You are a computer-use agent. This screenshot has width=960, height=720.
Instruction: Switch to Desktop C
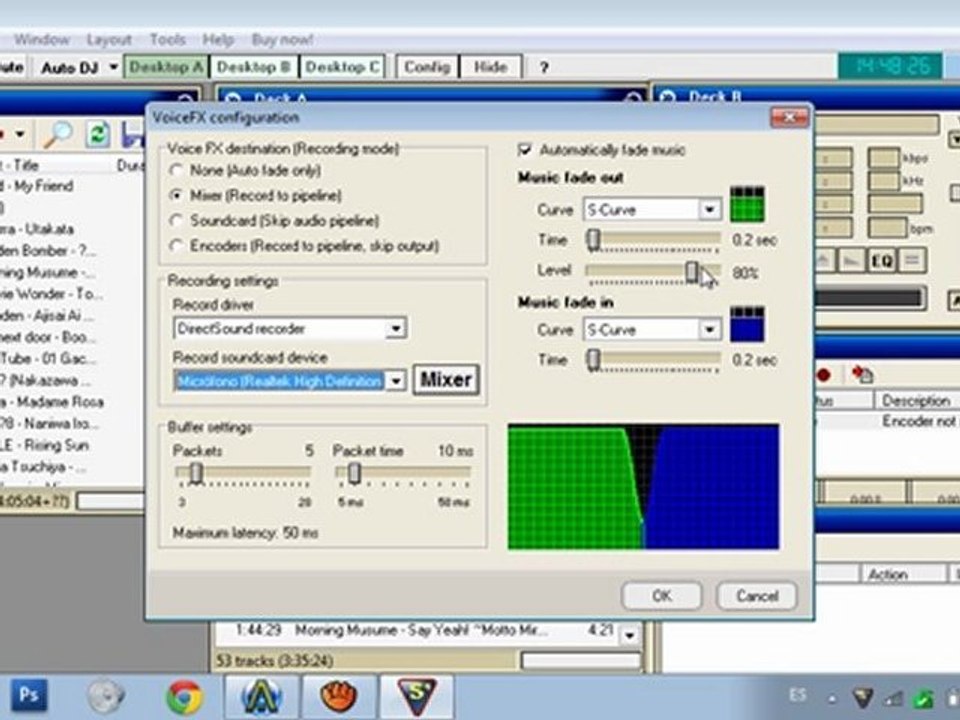[x=342, y=67]
